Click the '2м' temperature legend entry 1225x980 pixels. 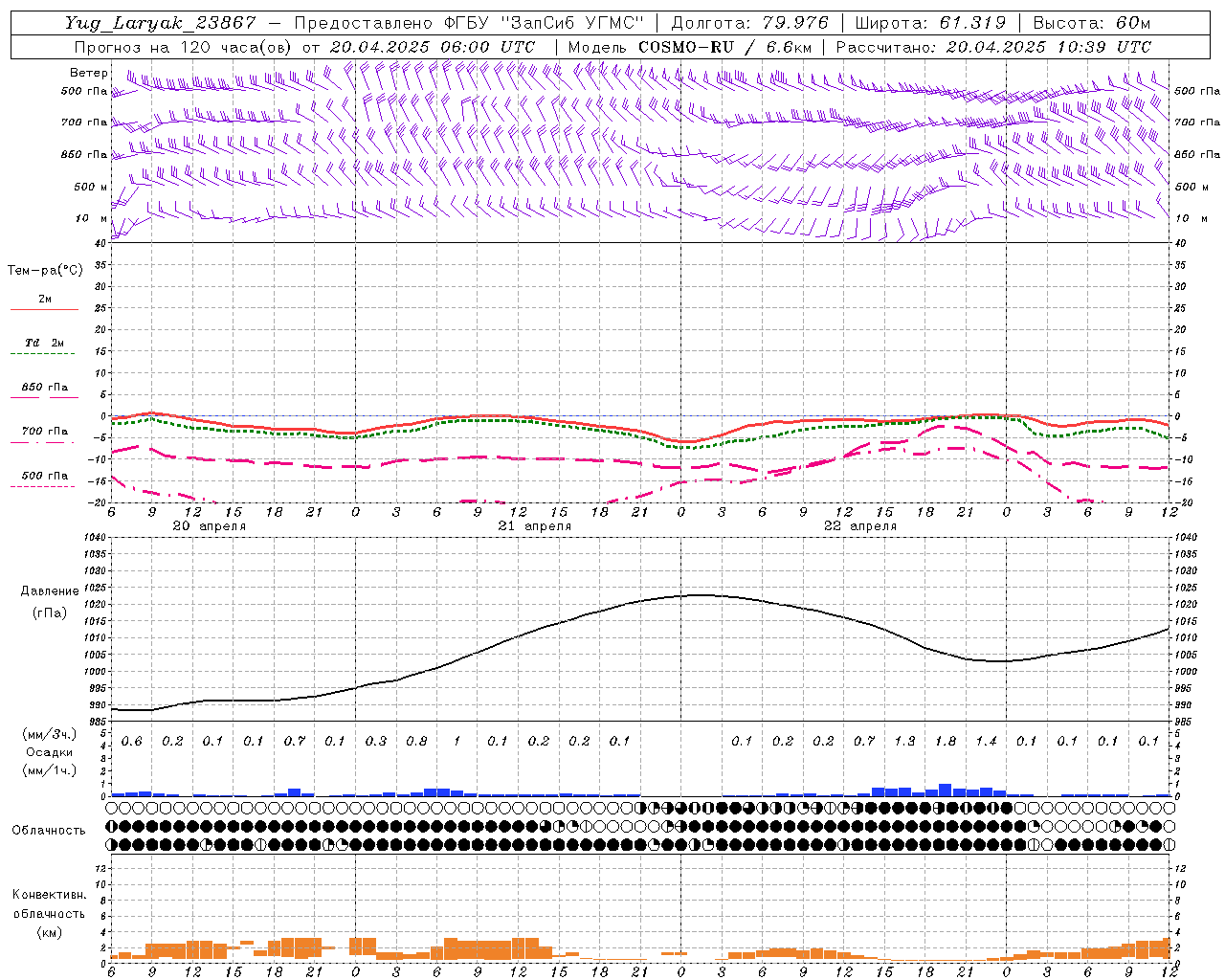(45, 300)
